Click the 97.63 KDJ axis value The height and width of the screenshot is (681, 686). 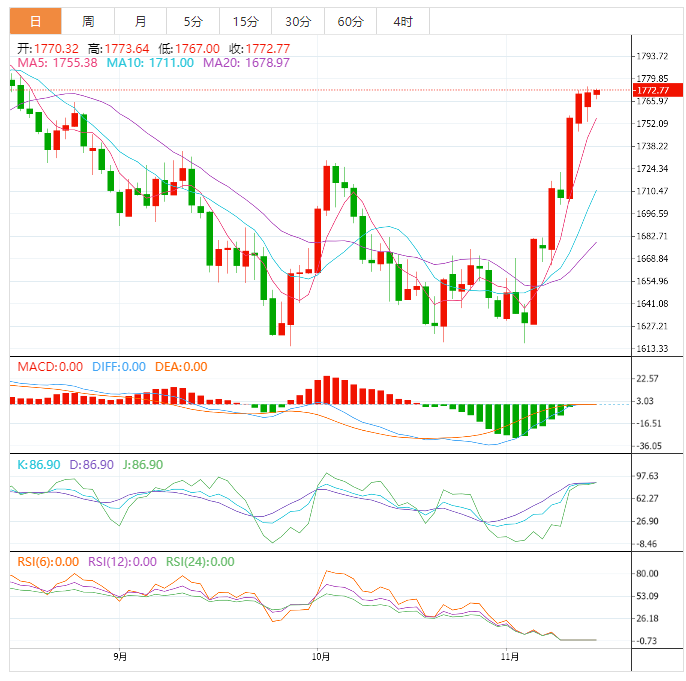[647, 476]
